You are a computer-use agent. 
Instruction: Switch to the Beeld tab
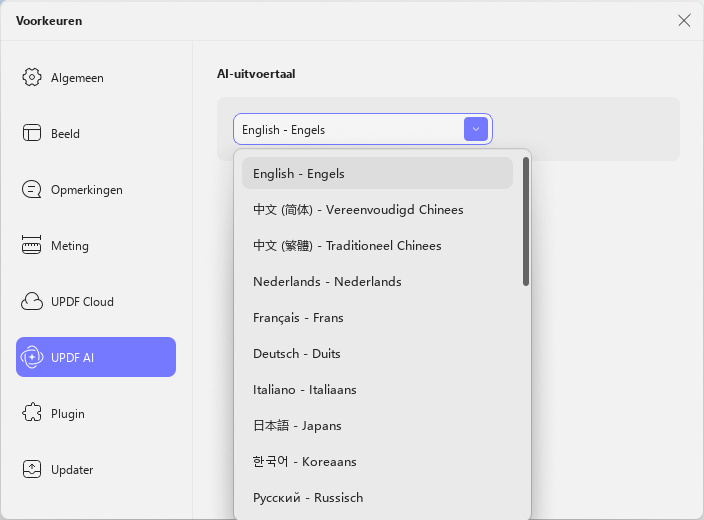coord(96,133)
